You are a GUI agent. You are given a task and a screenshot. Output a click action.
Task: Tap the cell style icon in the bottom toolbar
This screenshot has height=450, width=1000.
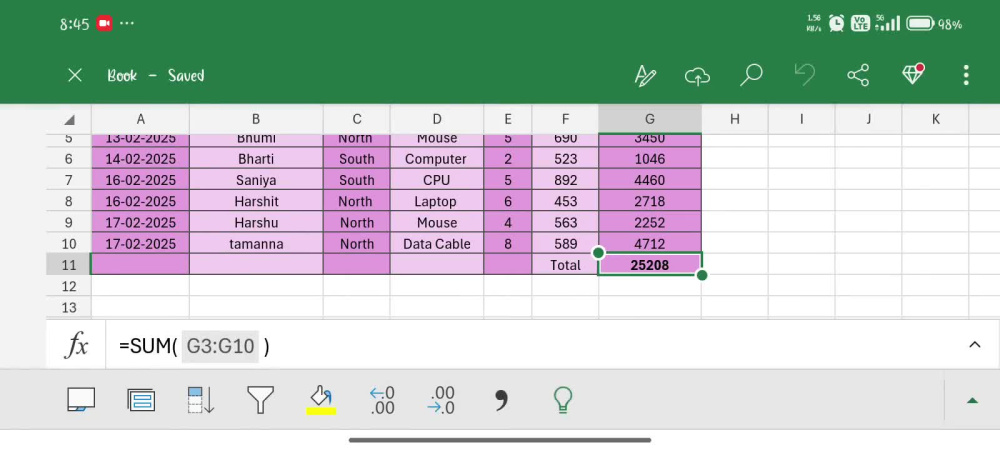coord(81,400)
